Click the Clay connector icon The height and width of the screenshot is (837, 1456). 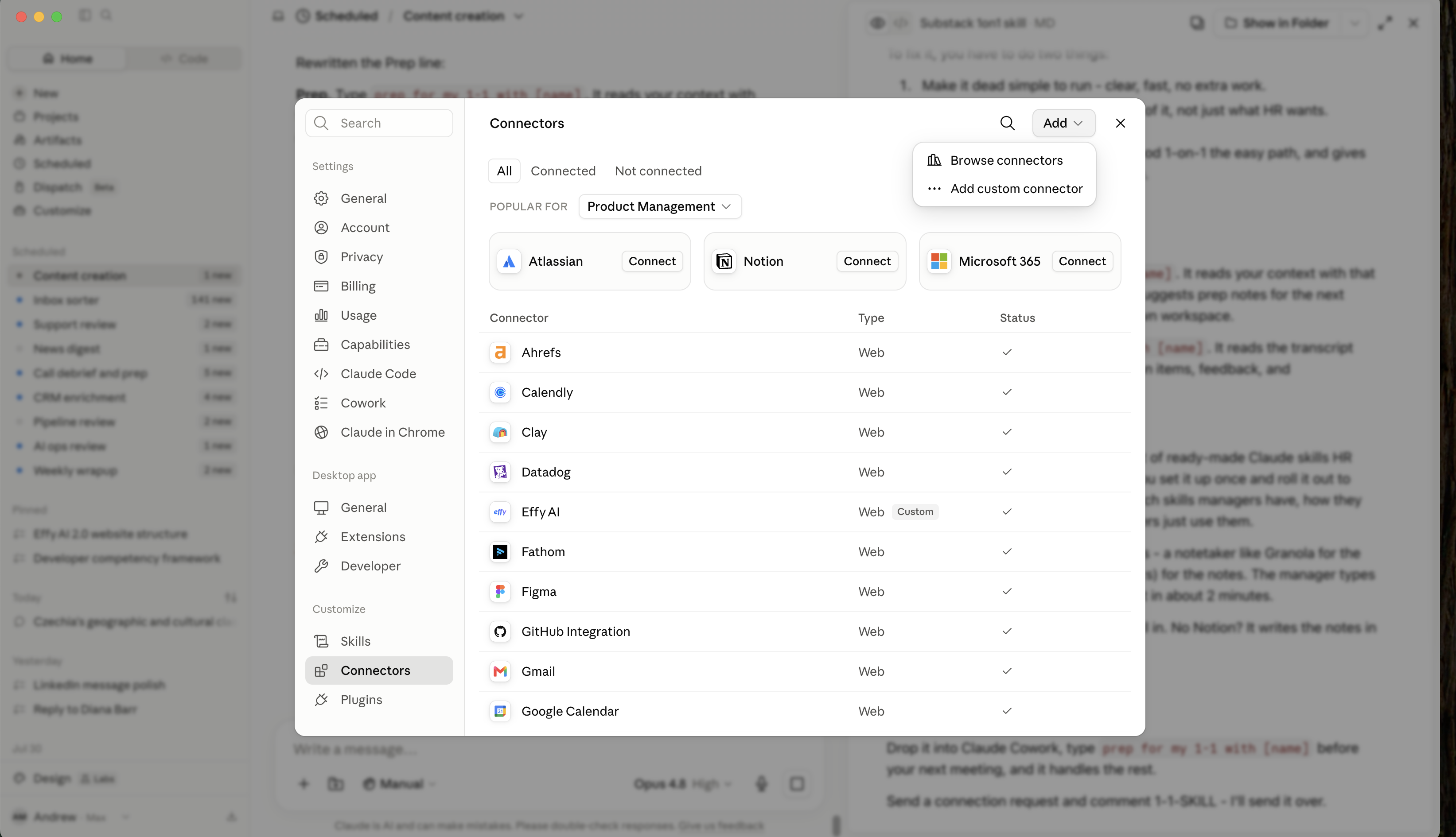click(x=500, y=432)
